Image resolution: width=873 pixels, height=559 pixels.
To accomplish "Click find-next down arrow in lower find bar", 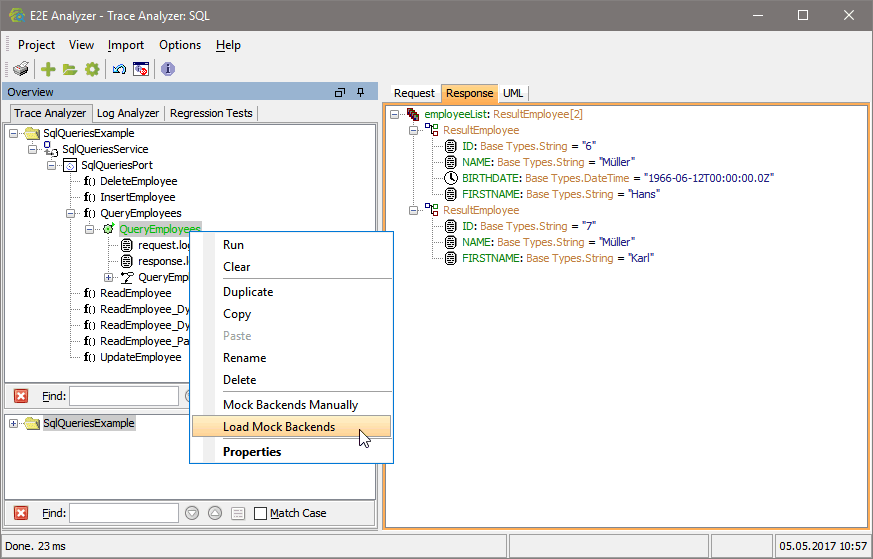I will pos(192,513).
